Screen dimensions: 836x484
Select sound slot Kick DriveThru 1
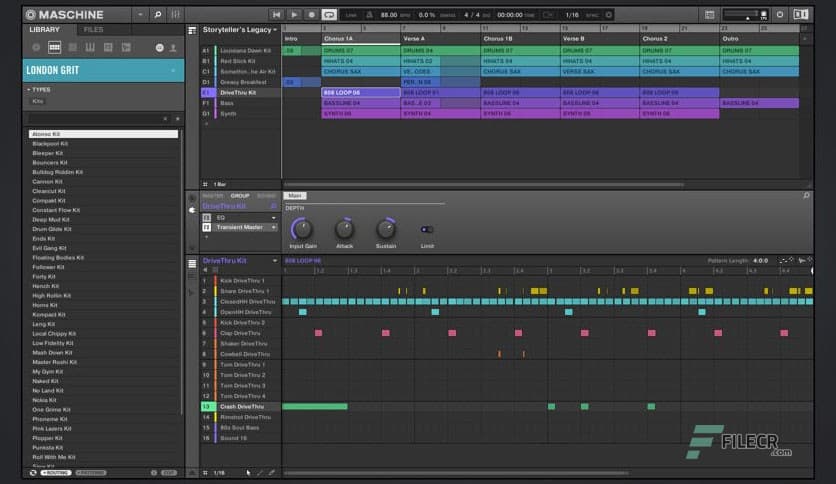pyautogui.click(x=240, y=280)
